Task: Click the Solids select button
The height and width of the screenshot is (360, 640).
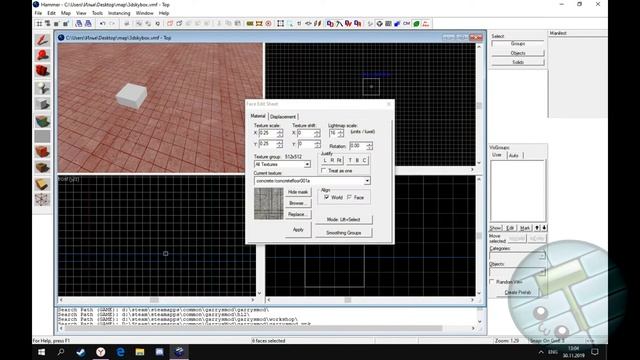Action: (x=518, y=62)
